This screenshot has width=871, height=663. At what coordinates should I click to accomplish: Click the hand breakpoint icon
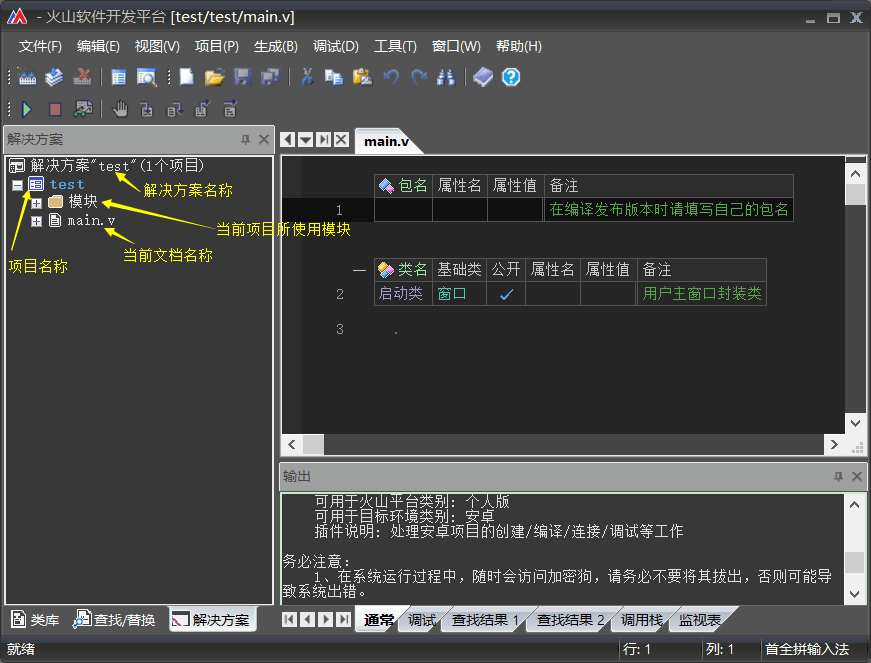[x=120, y=109]
